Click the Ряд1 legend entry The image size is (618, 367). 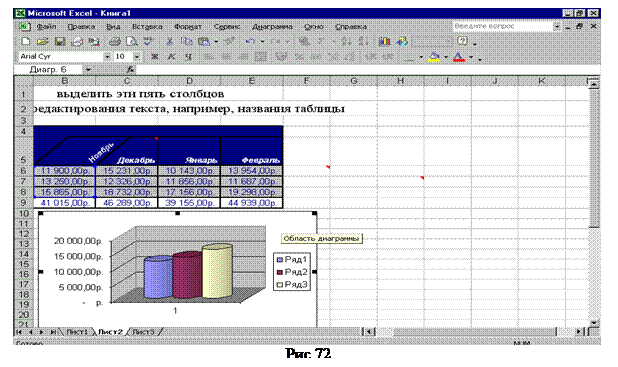pos(292,259)
